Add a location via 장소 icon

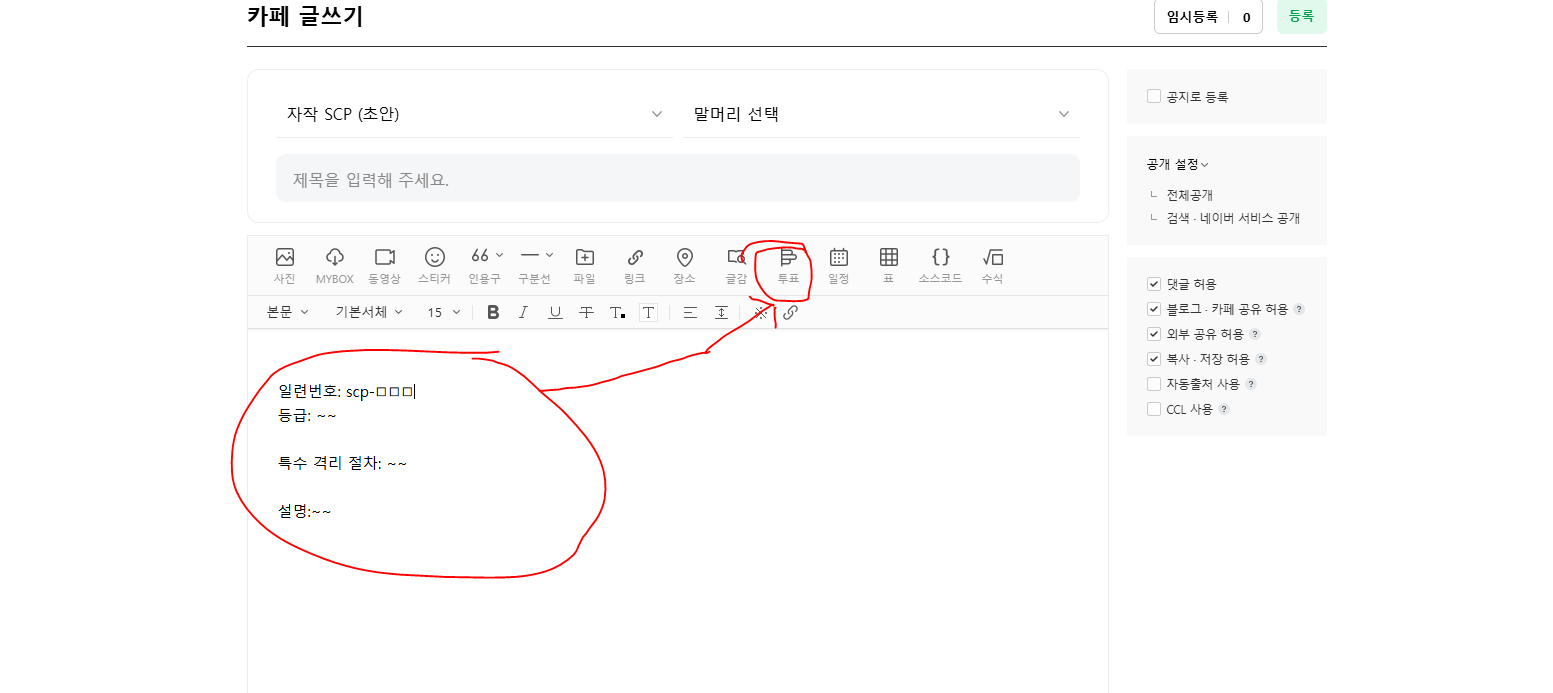[x=684, y=265]
